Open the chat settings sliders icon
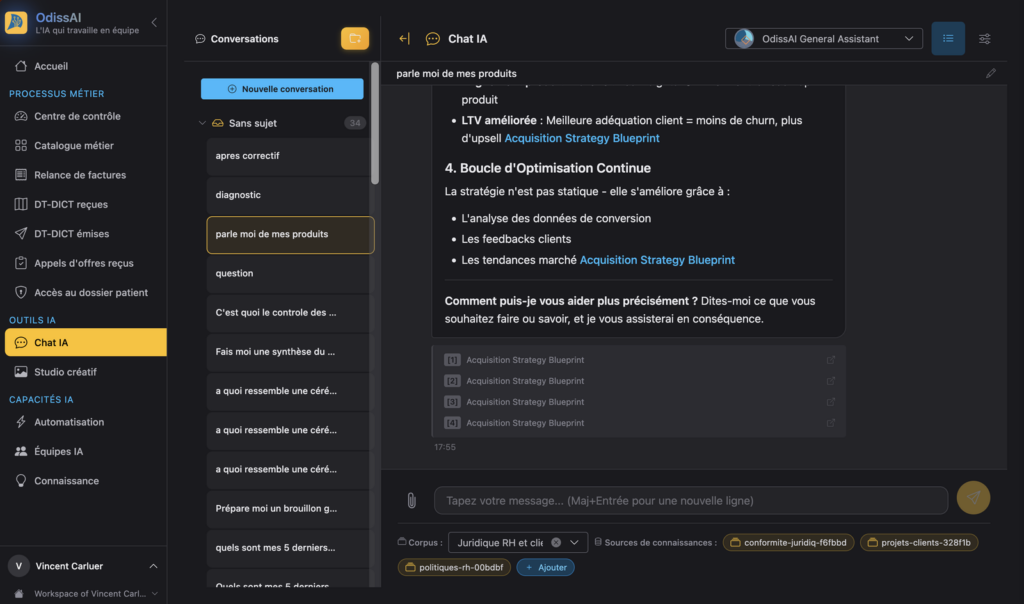 [x=984, y=39]
